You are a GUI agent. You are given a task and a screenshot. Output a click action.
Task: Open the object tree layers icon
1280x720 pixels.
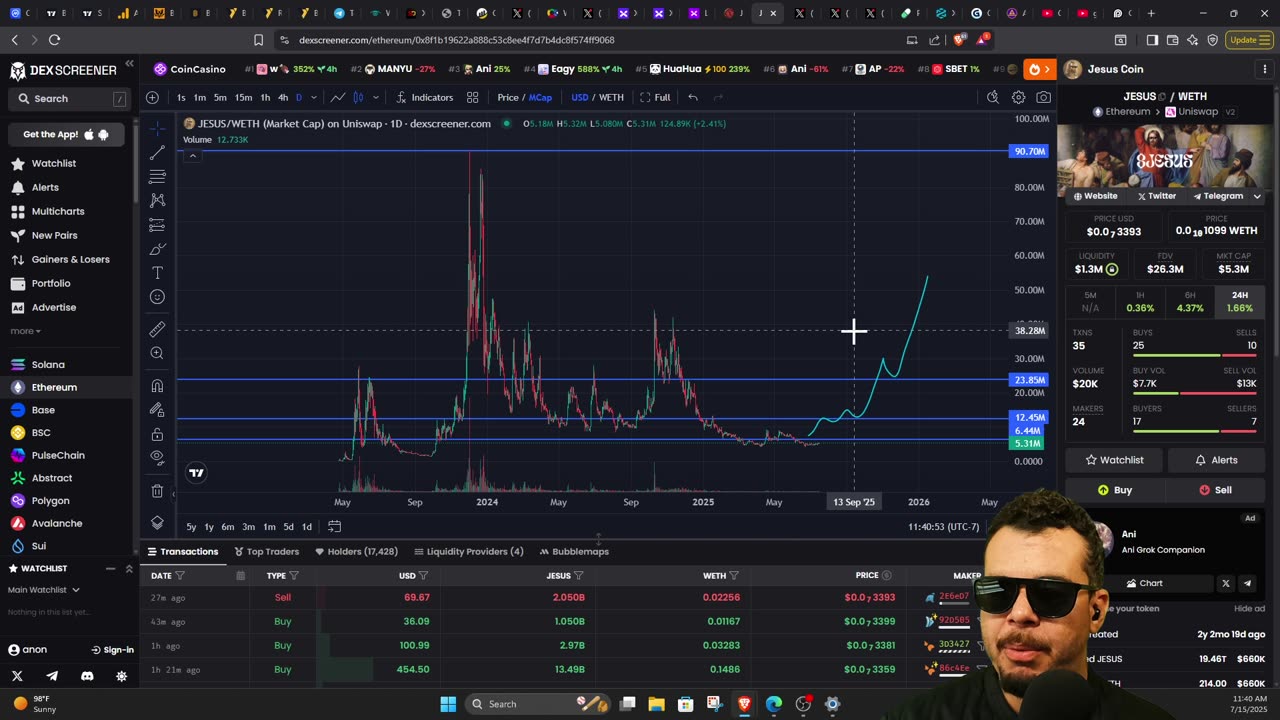[x=157, y=523]
